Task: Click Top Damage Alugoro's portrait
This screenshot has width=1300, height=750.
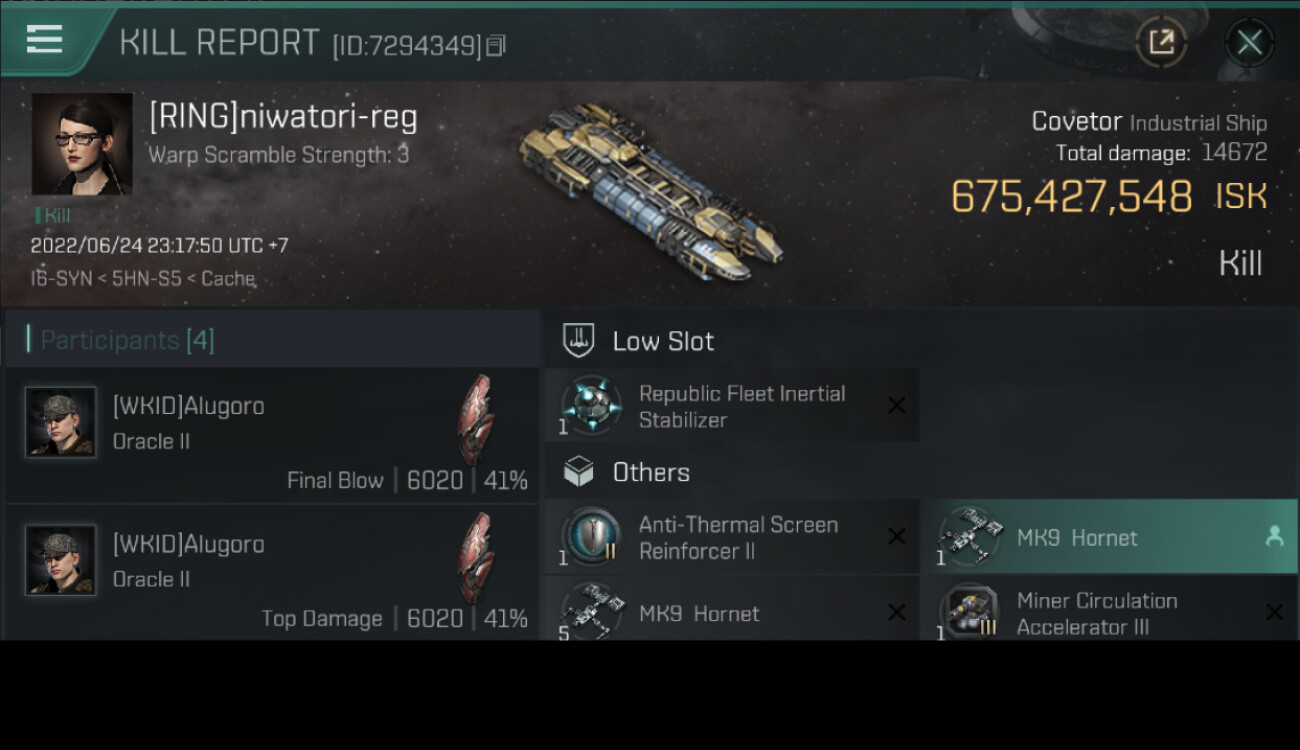Action: coord(61,560)
